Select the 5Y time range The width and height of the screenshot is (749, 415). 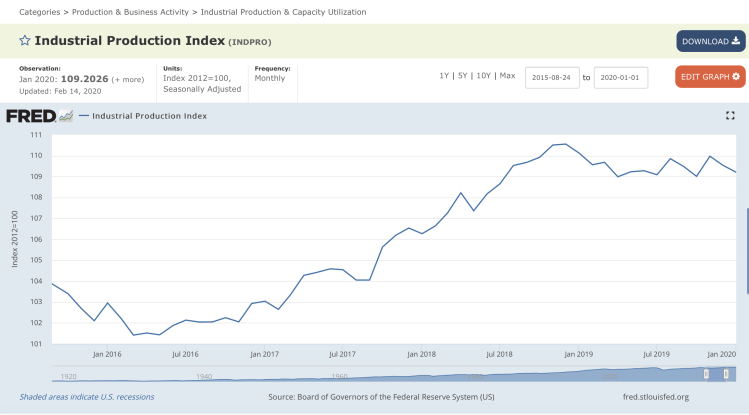463,76
